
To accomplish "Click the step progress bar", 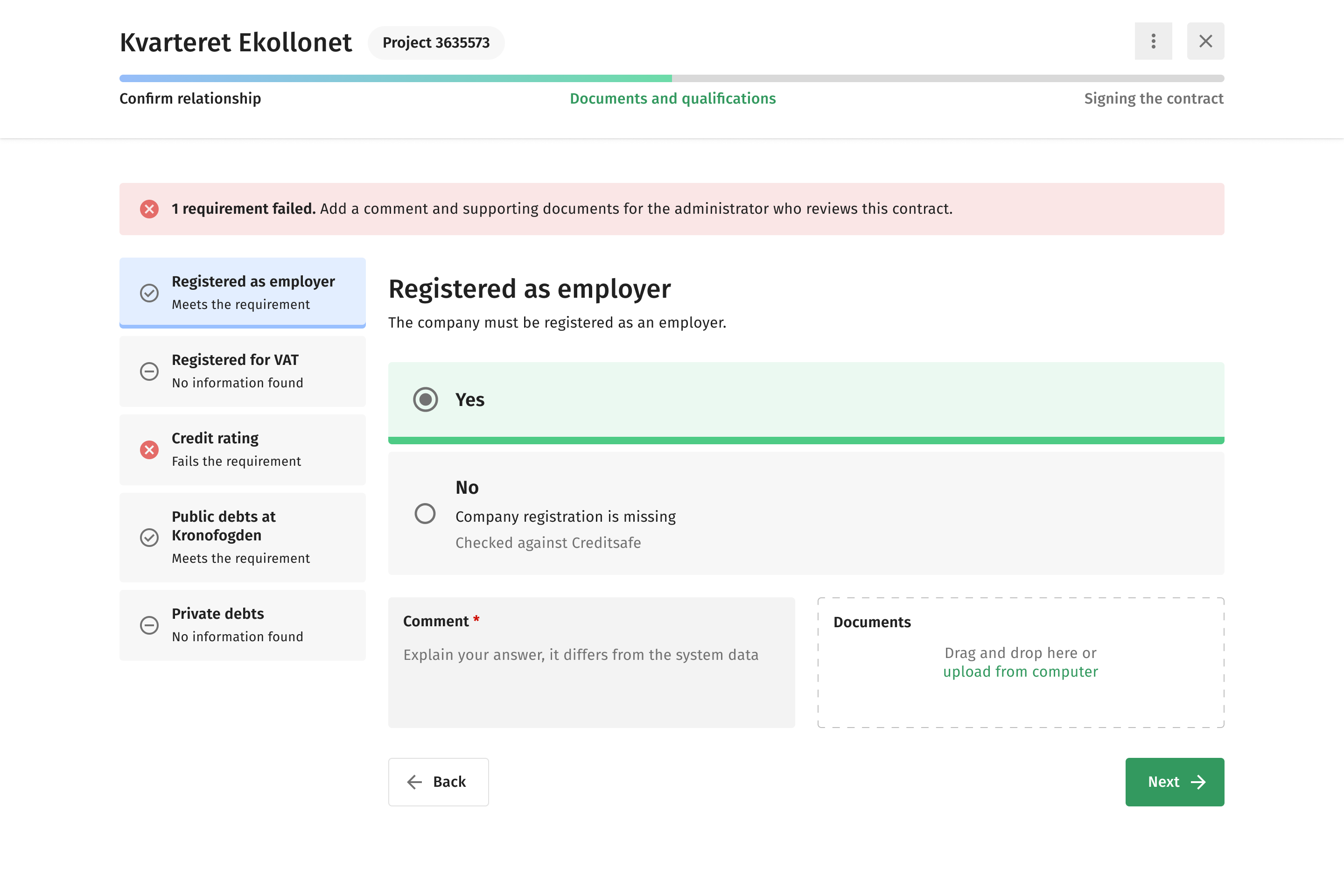I will [672, 78].
